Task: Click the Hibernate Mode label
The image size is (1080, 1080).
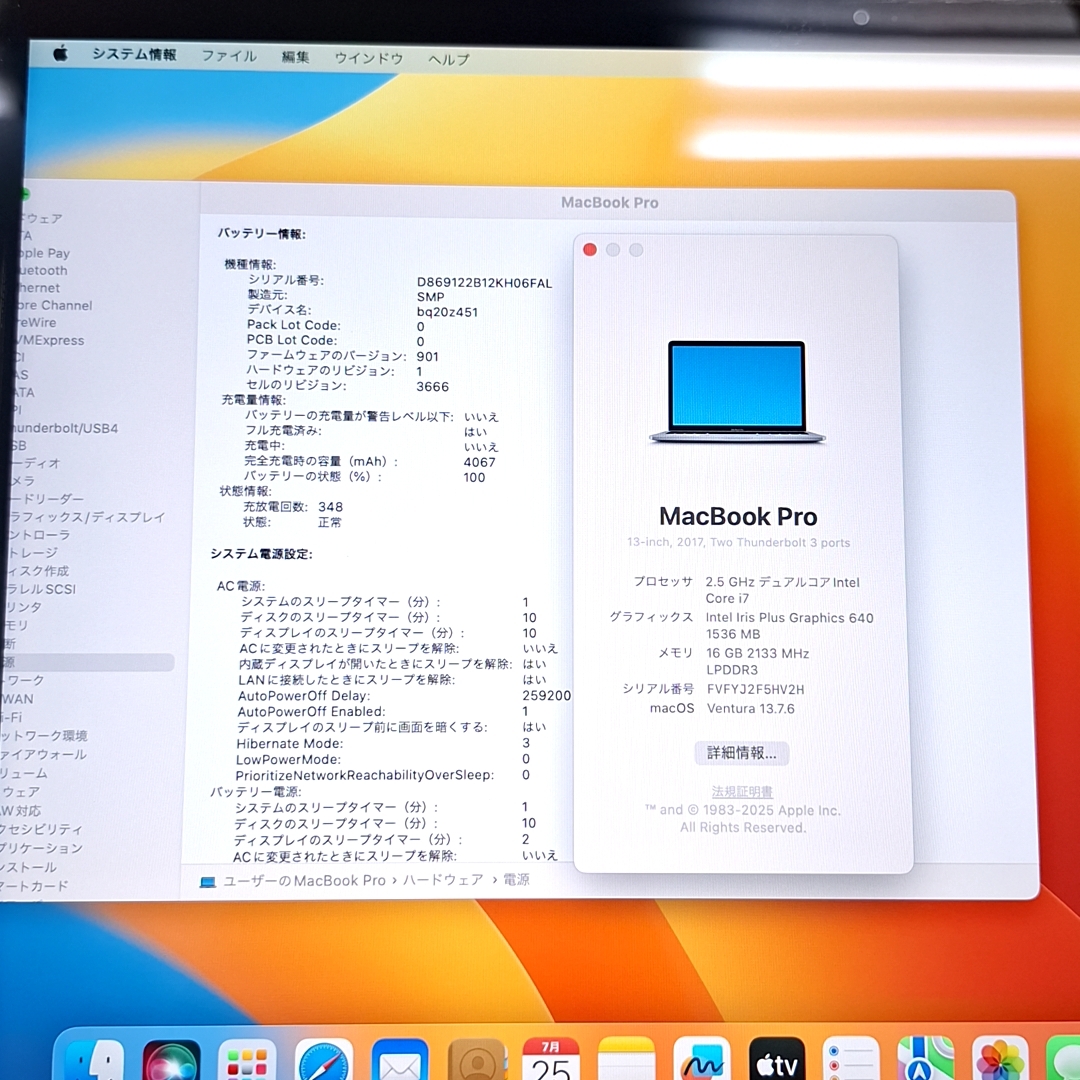Action: coord(289,744)
